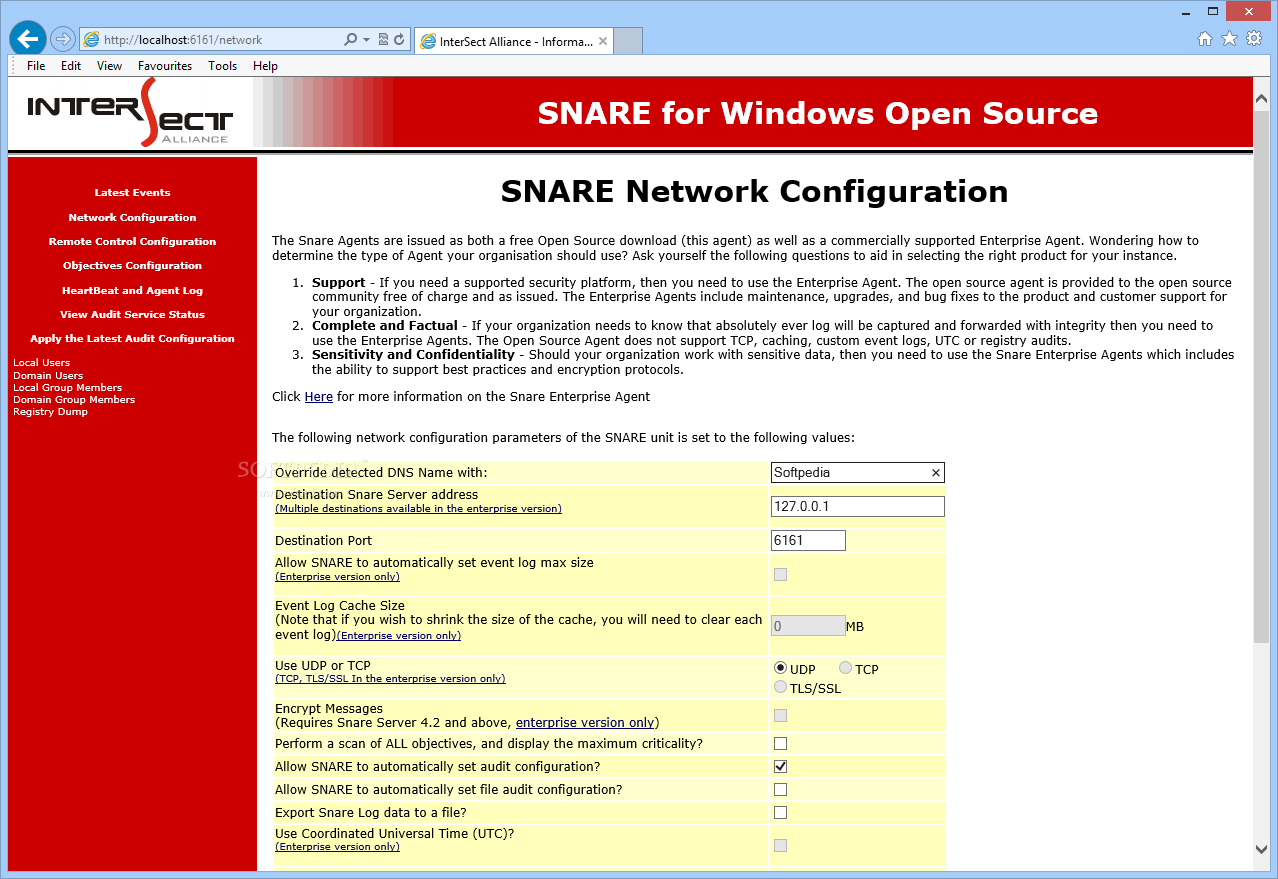Click the Encrypt Messages checkbox
This screenshot has width=1278, height=879.
[x=780, y=715]
